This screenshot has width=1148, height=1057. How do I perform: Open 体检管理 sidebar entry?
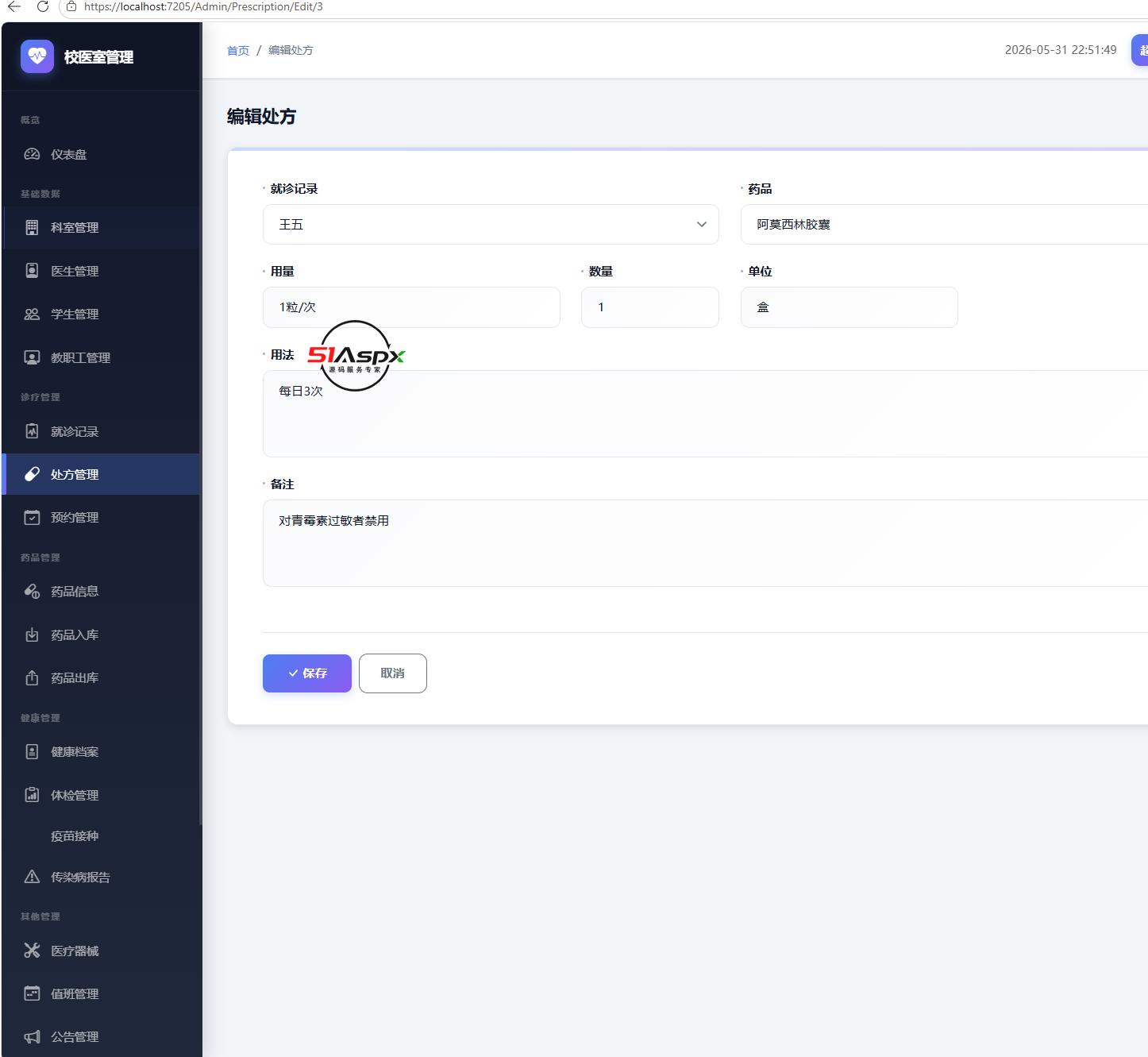pos(102,795)
